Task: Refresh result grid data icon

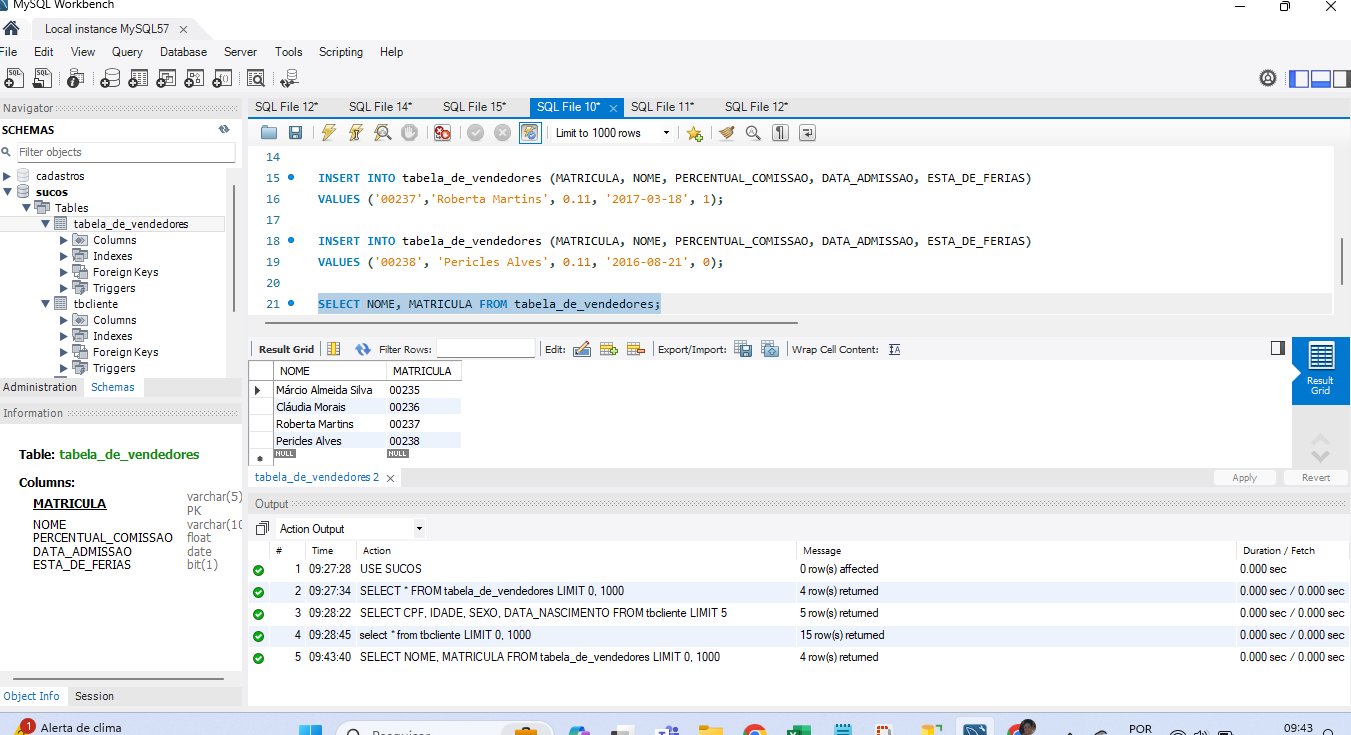Action: click(363, 349)
